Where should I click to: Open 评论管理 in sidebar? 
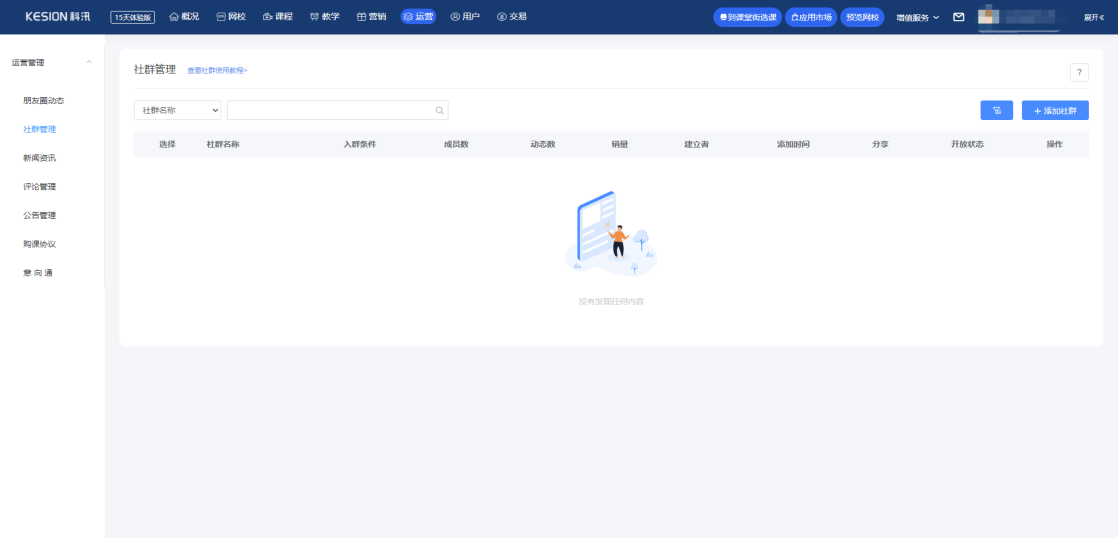(x=39, y=187)
